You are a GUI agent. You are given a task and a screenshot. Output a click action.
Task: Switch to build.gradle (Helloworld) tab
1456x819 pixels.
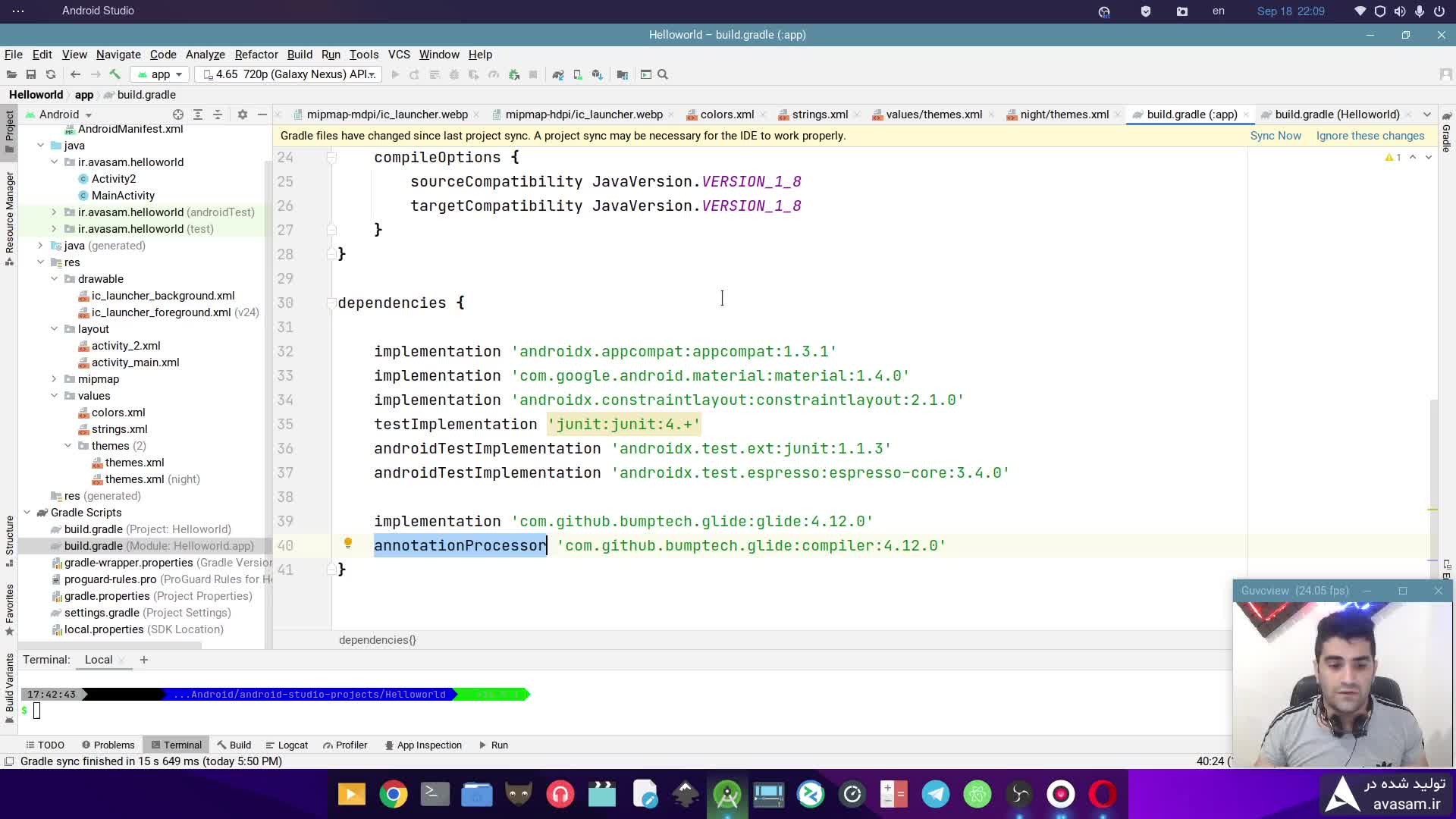pos(1336,115)
